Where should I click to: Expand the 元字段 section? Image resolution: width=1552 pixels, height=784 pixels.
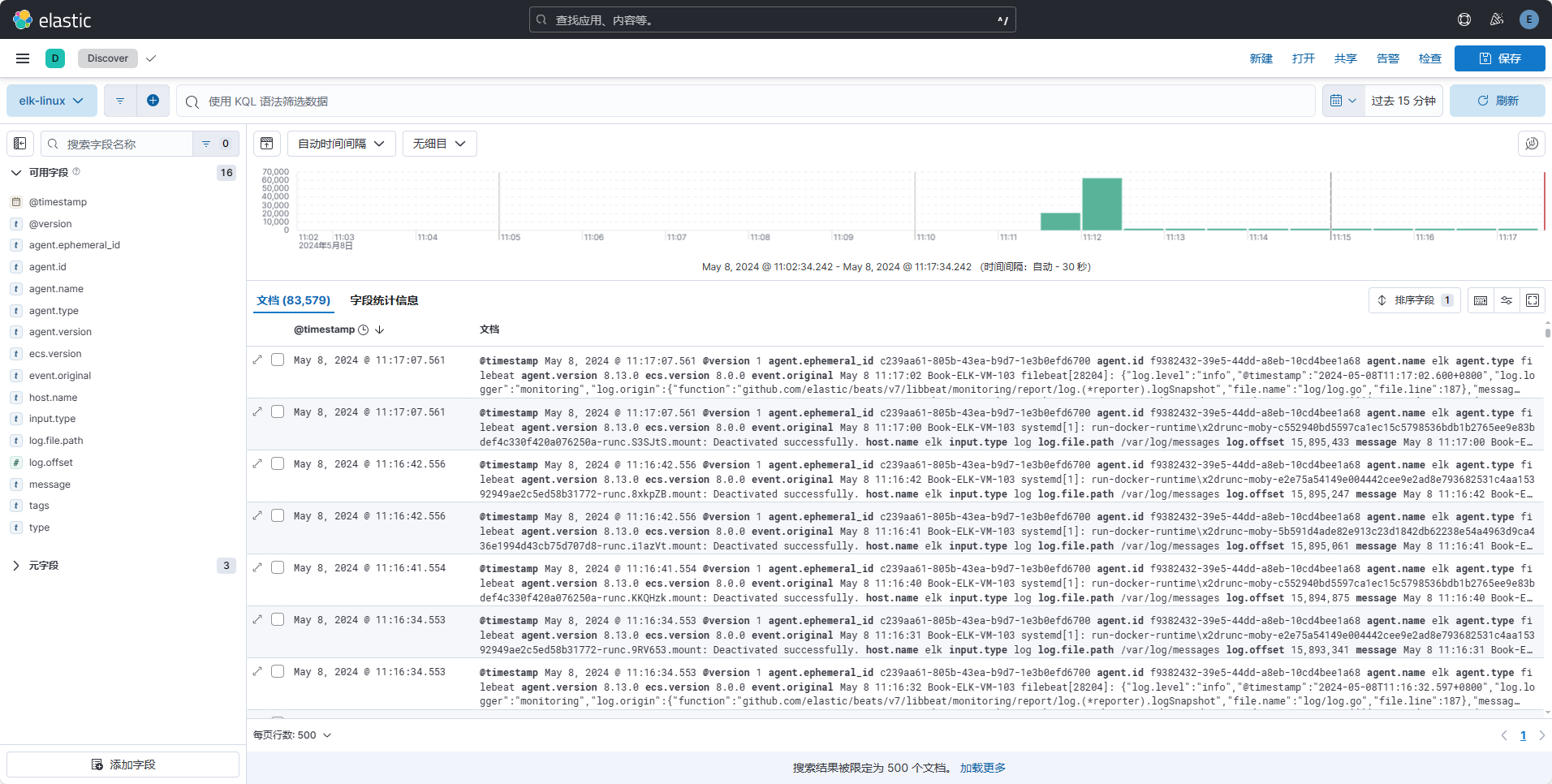(16, 566)
